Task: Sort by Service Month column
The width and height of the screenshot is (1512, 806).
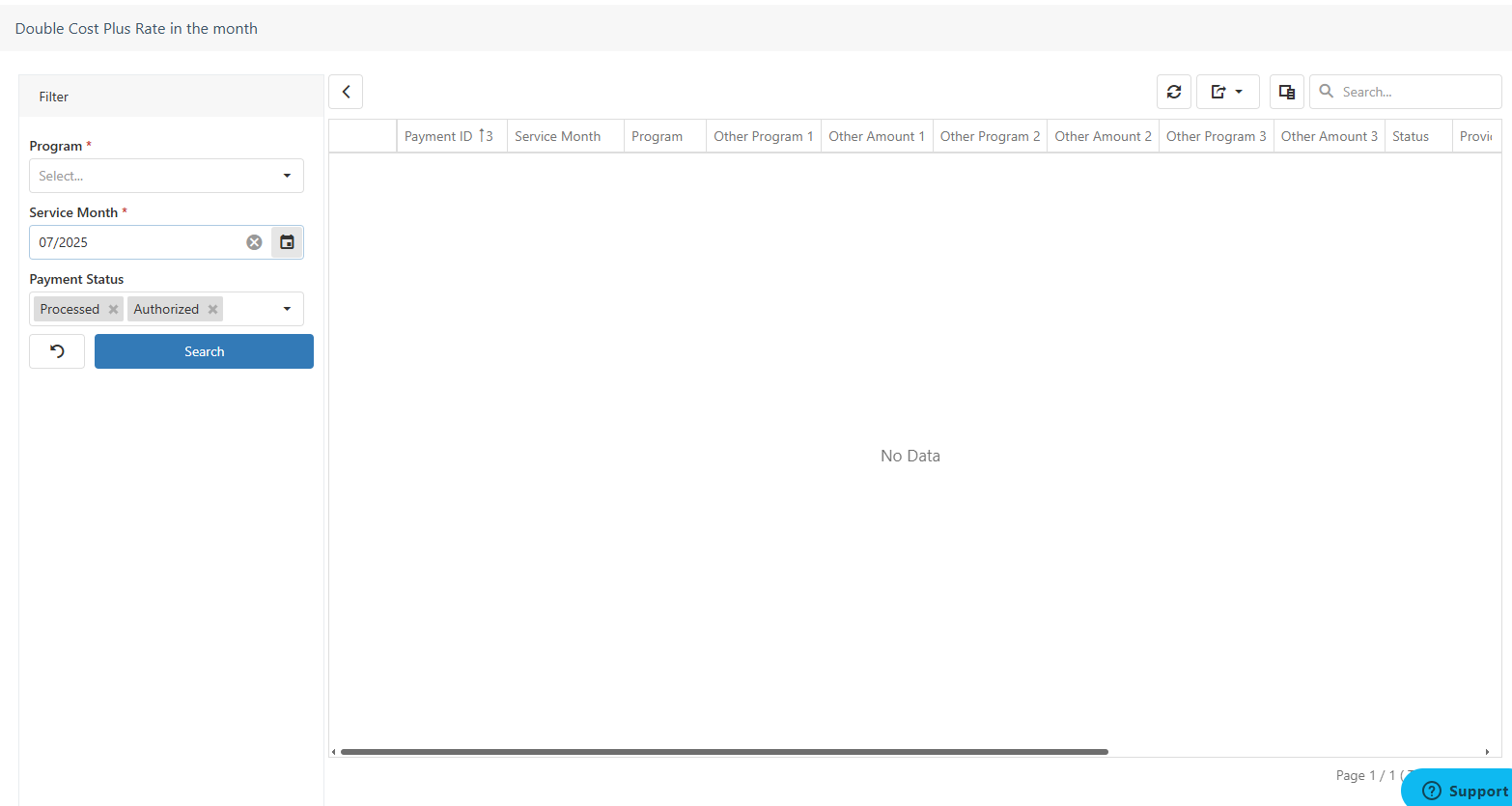Action: [557, 136]
